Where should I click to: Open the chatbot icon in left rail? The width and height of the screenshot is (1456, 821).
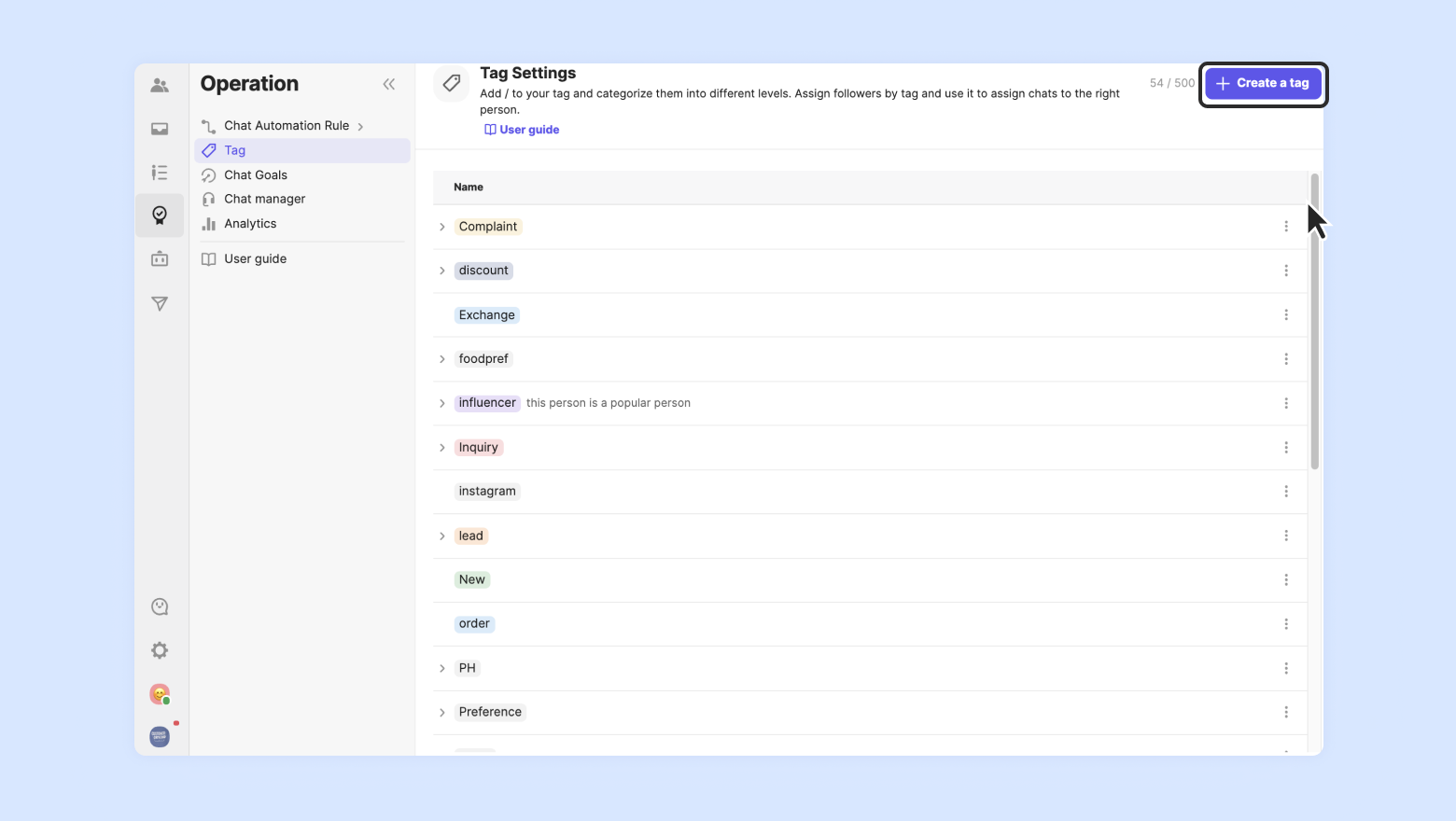[x=160, y=259]
